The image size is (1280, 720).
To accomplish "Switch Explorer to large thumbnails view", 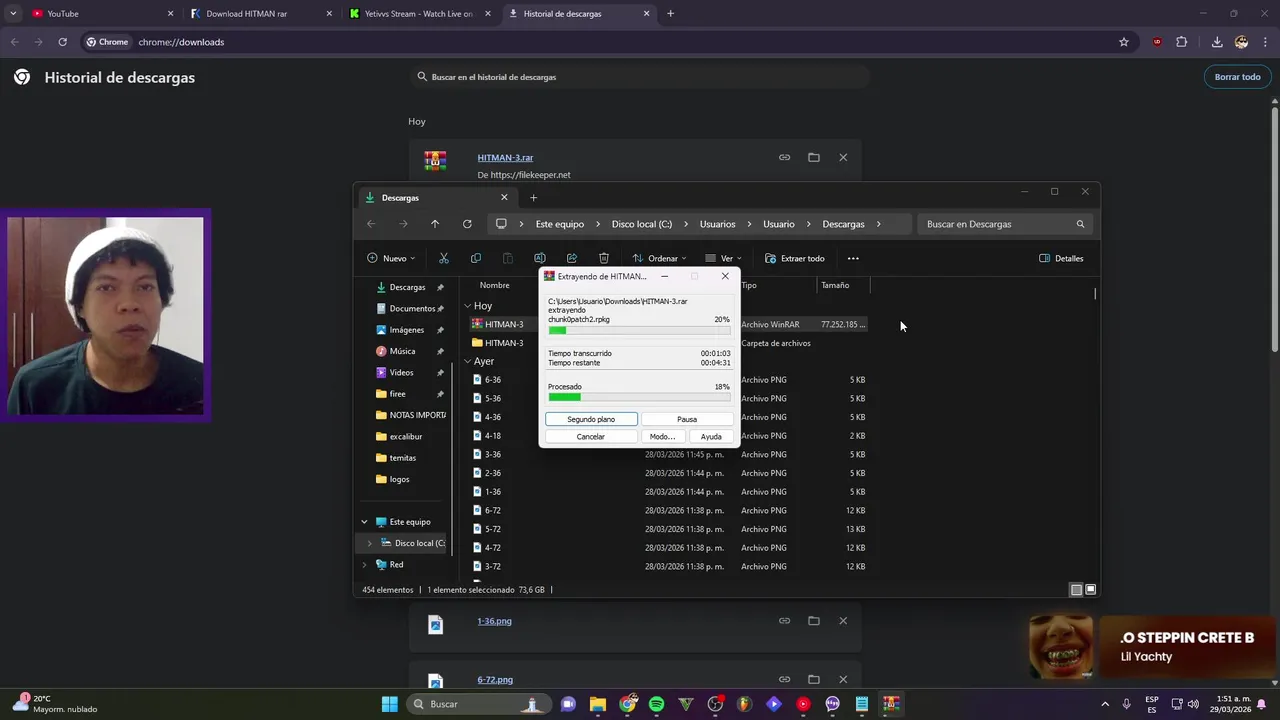I will pos(1091,590).
